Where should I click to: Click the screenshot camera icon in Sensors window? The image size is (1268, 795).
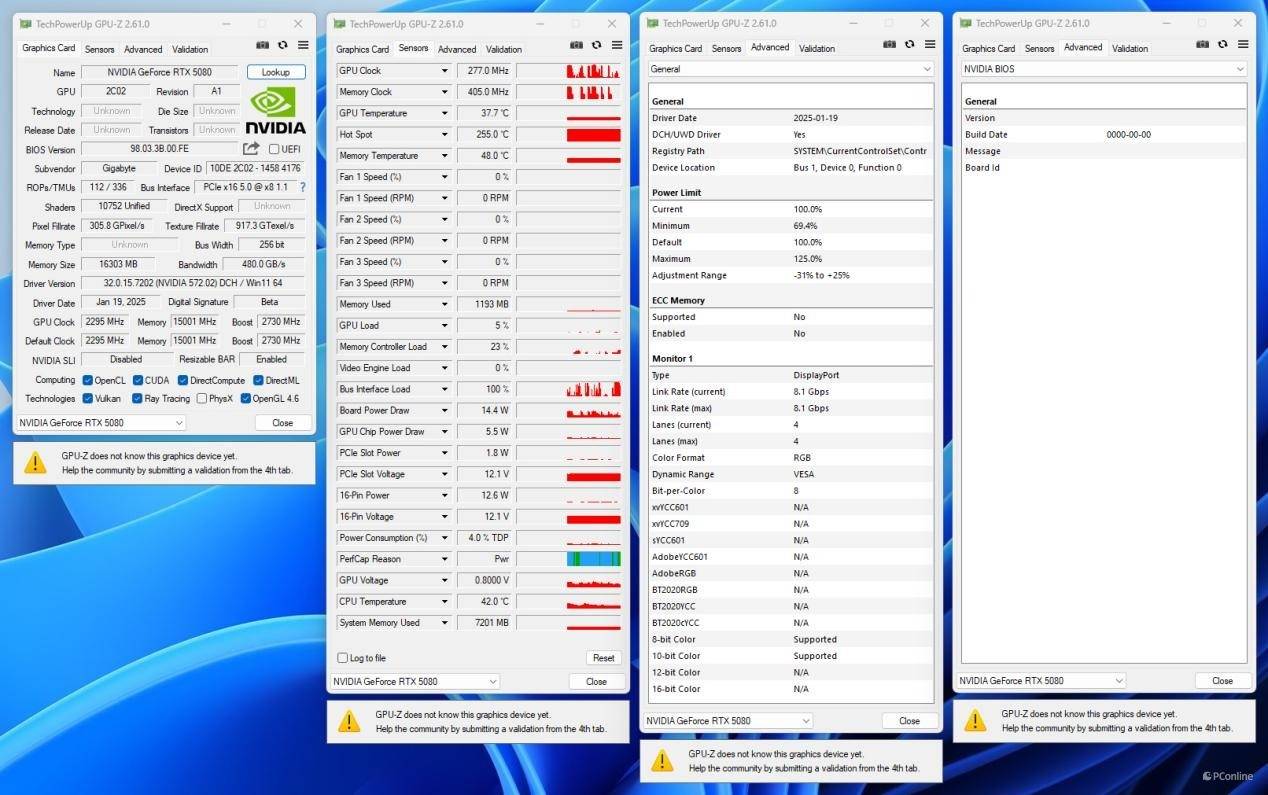(576, 45)
